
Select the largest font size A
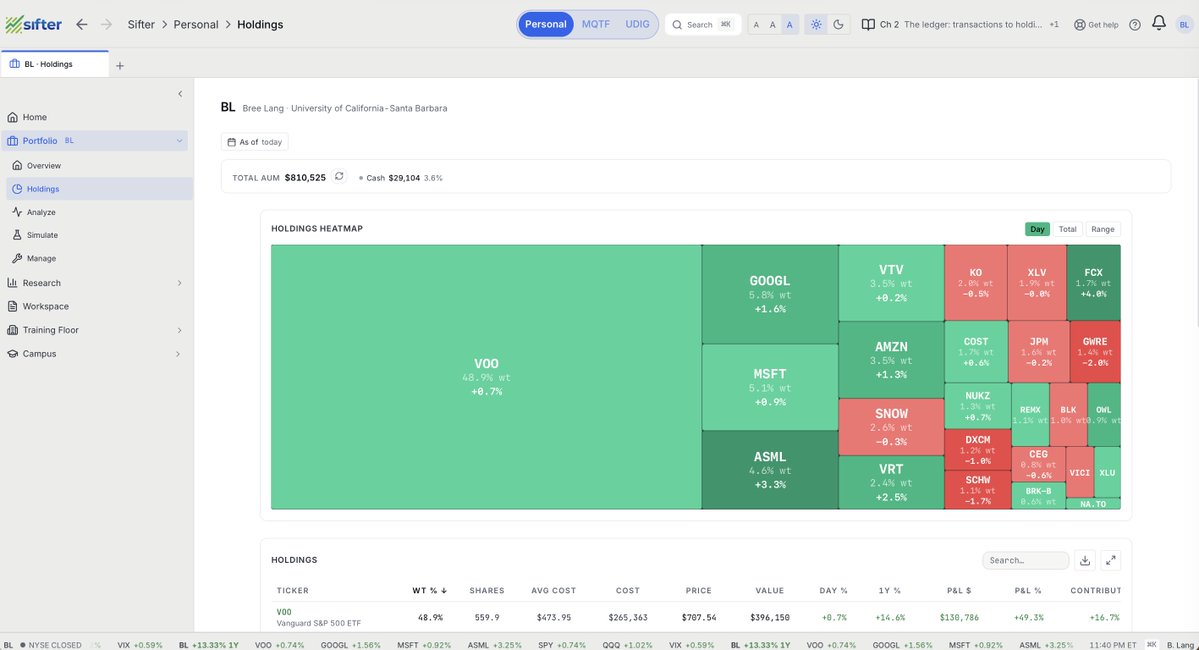pyautogui.click(x=789, y=24)
